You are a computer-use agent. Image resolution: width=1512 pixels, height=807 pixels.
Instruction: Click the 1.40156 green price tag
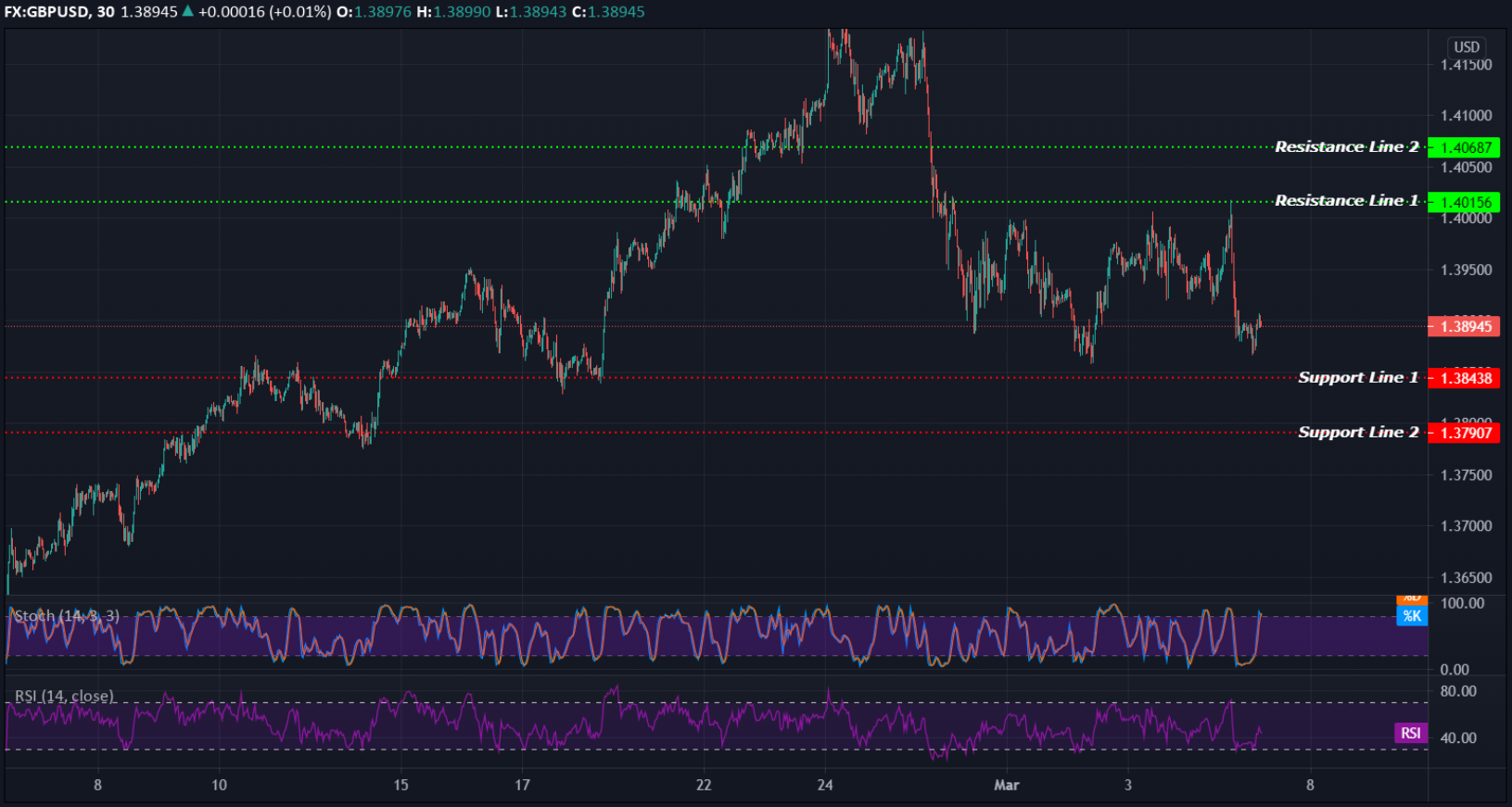(1464, 202)
